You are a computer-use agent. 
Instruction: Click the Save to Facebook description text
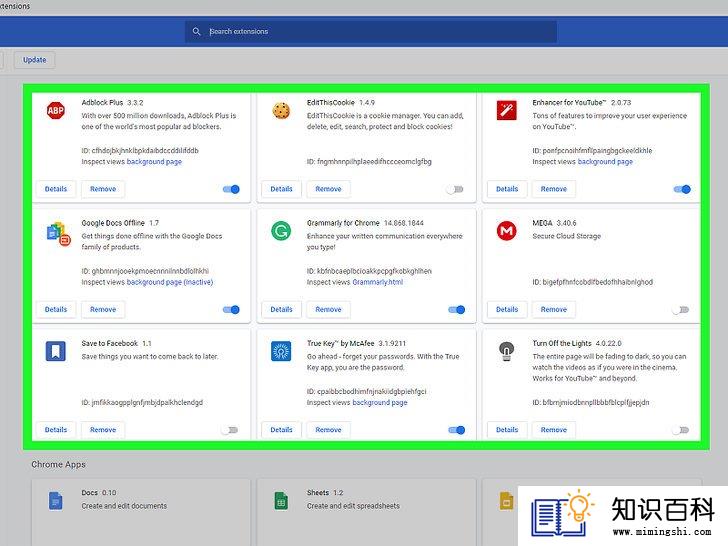pos(150,357)
